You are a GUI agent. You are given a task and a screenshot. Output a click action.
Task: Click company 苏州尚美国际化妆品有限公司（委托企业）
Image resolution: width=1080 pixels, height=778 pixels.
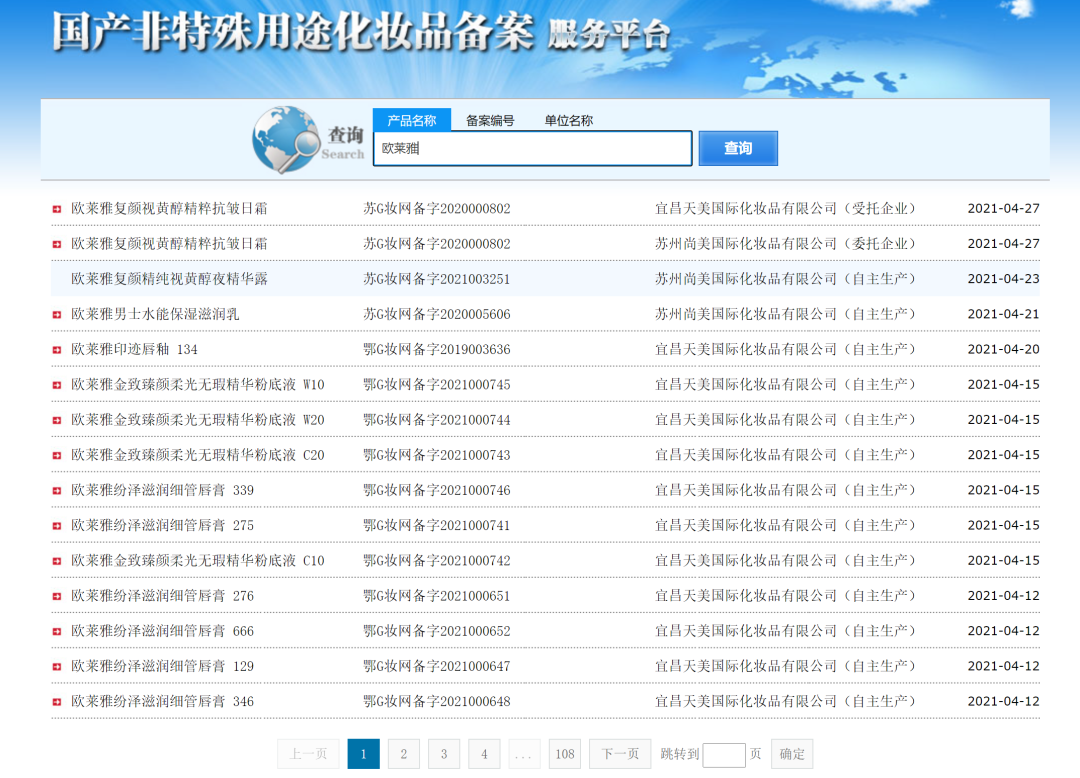pos(785,244)
